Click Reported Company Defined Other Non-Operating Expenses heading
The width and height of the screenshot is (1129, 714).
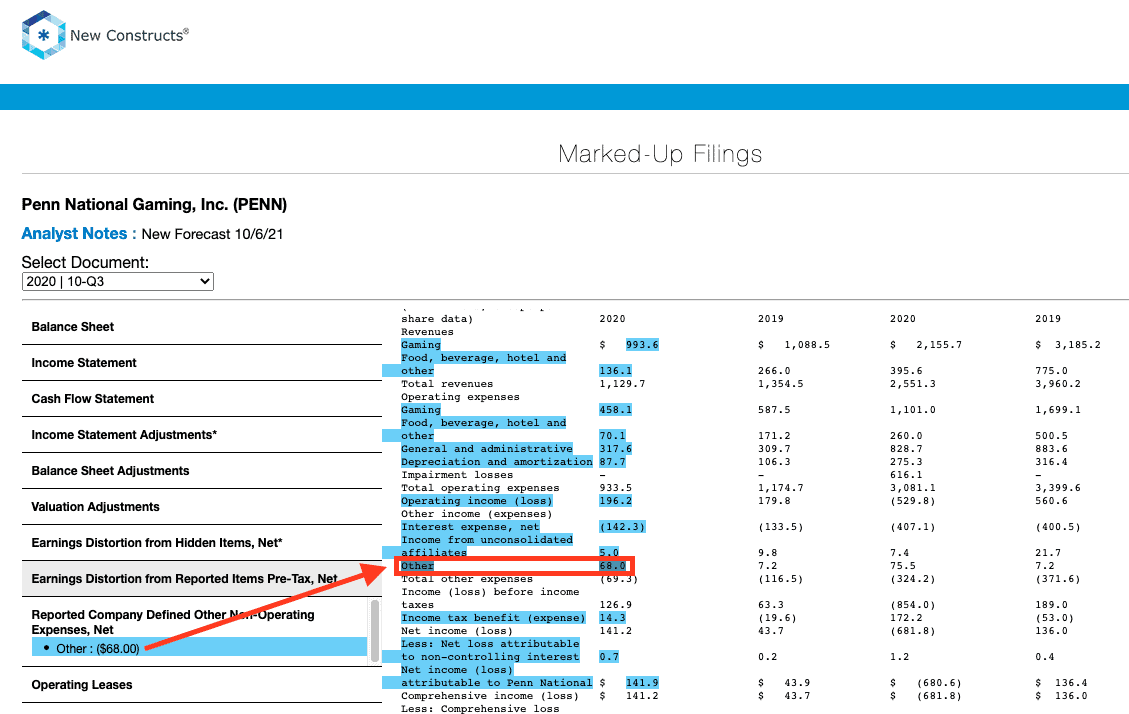(x=173, y=622)
